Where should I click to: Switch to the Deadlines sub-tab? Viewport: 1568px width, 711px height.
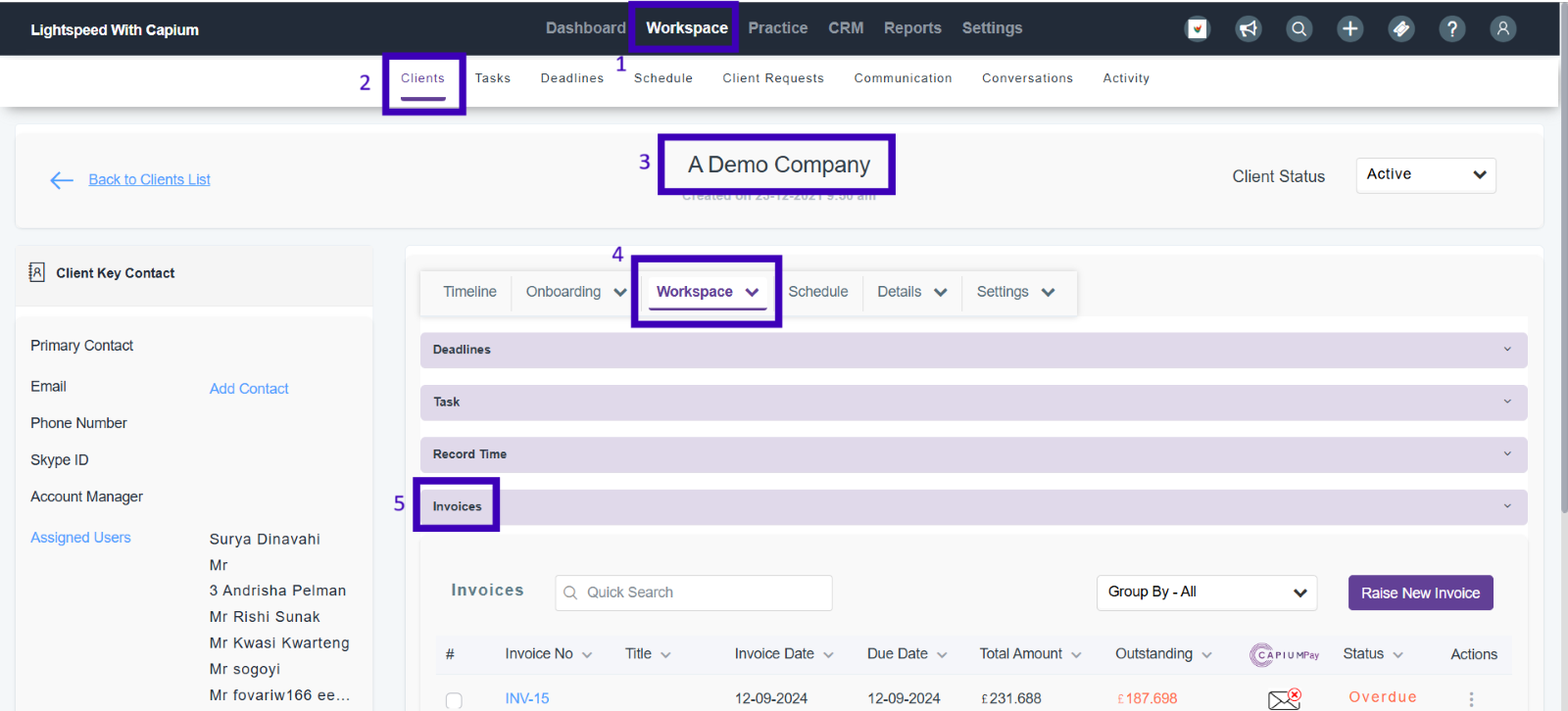tap(572, 78)
